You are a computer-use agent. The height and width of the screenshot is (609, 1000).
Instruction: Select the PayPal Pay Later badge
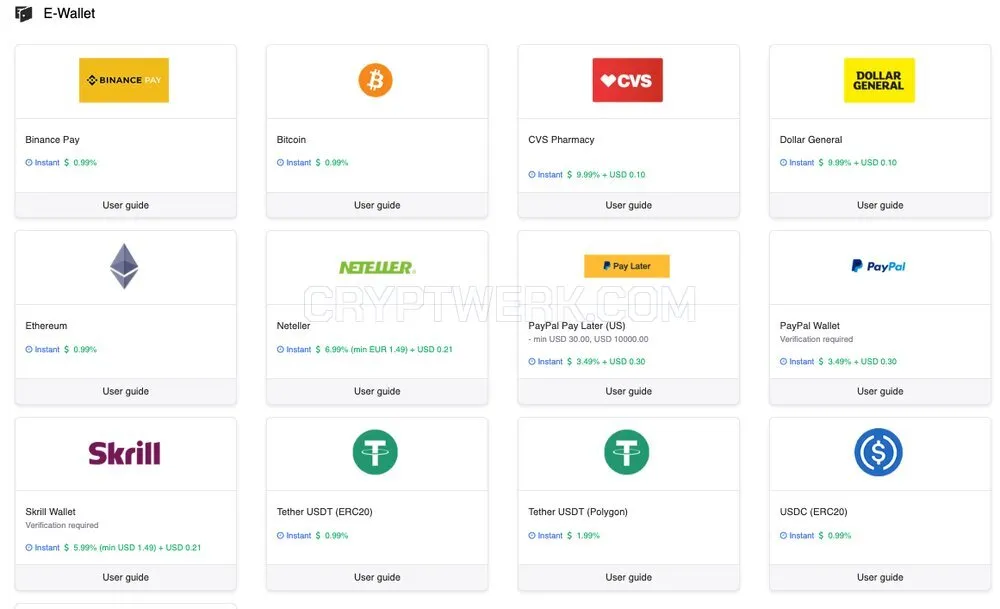click(627, 266)
